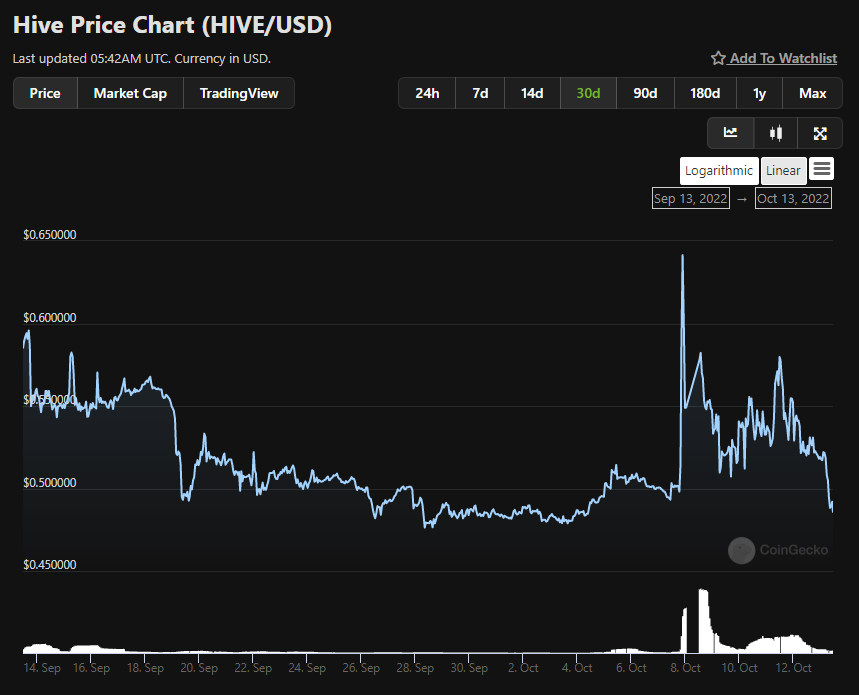Click the 28. Sep marker on timeline
This screenshot has width=859, height=695.
(415, 668)
